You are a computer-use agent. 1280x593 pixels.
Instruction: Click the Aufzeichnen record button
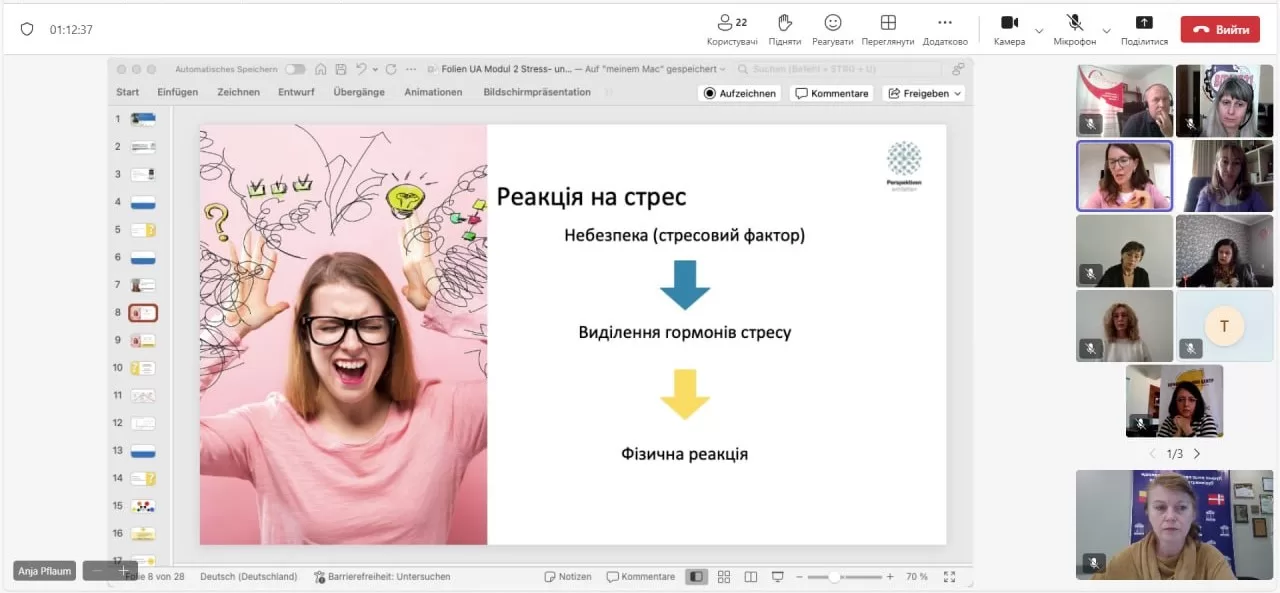click(x=739, y=93)
